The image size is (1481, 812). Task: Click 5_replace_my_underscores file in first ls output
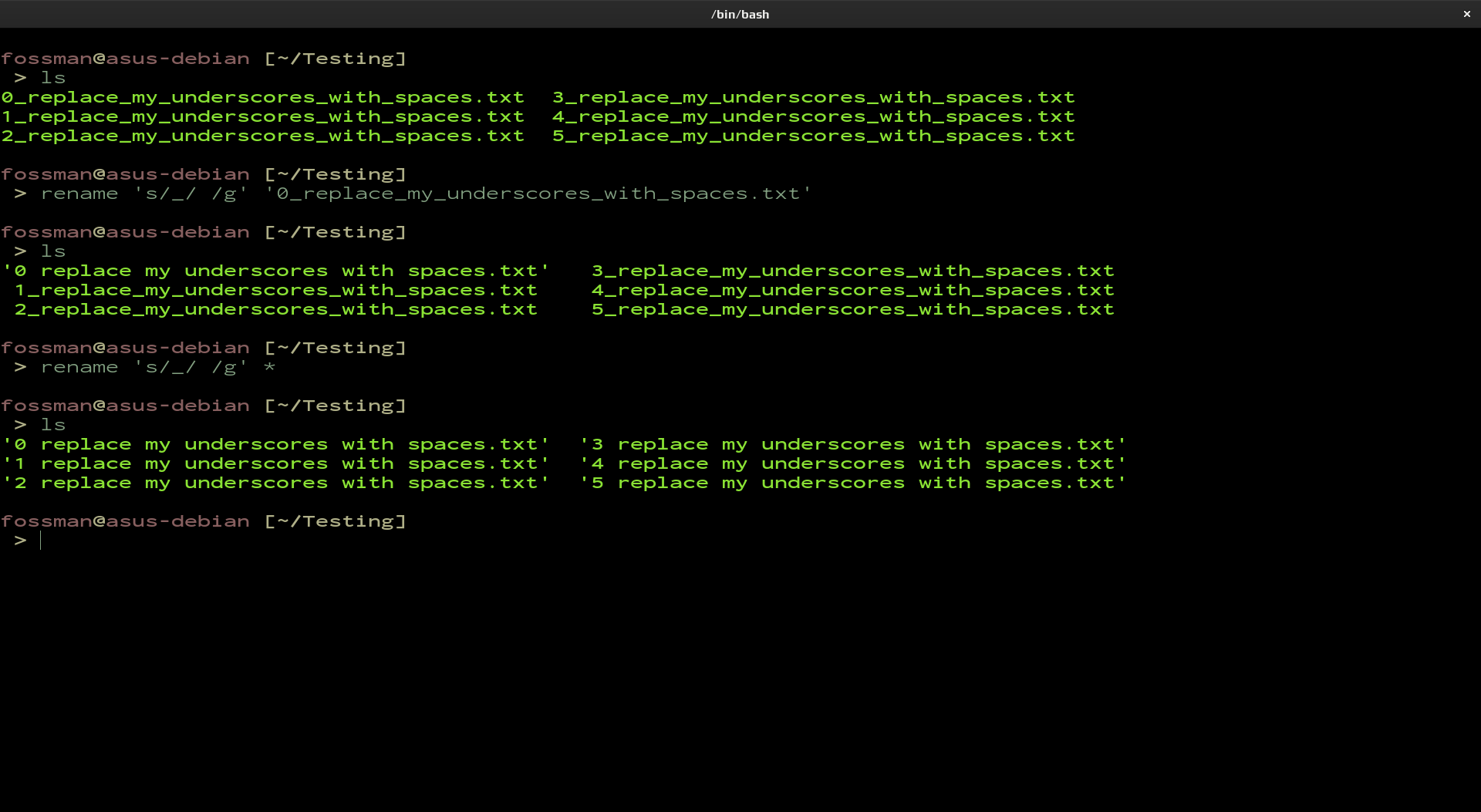point(813,136)
